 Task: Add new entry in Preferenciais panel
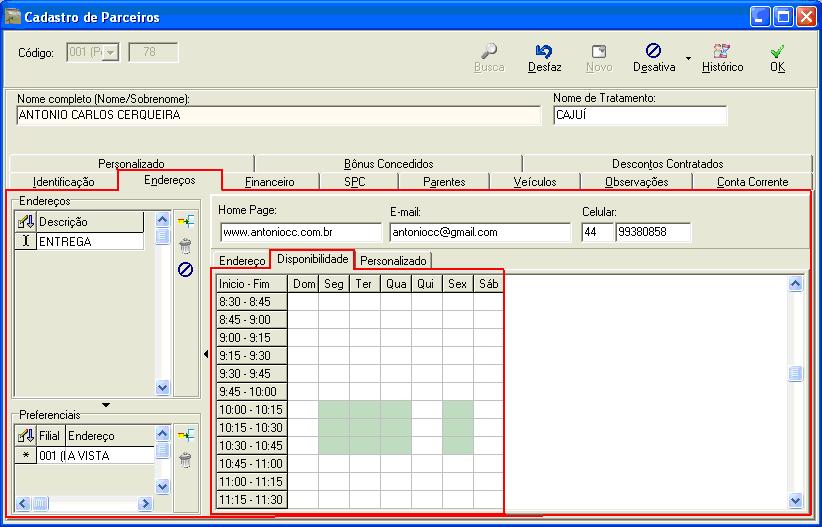[185, 435]
